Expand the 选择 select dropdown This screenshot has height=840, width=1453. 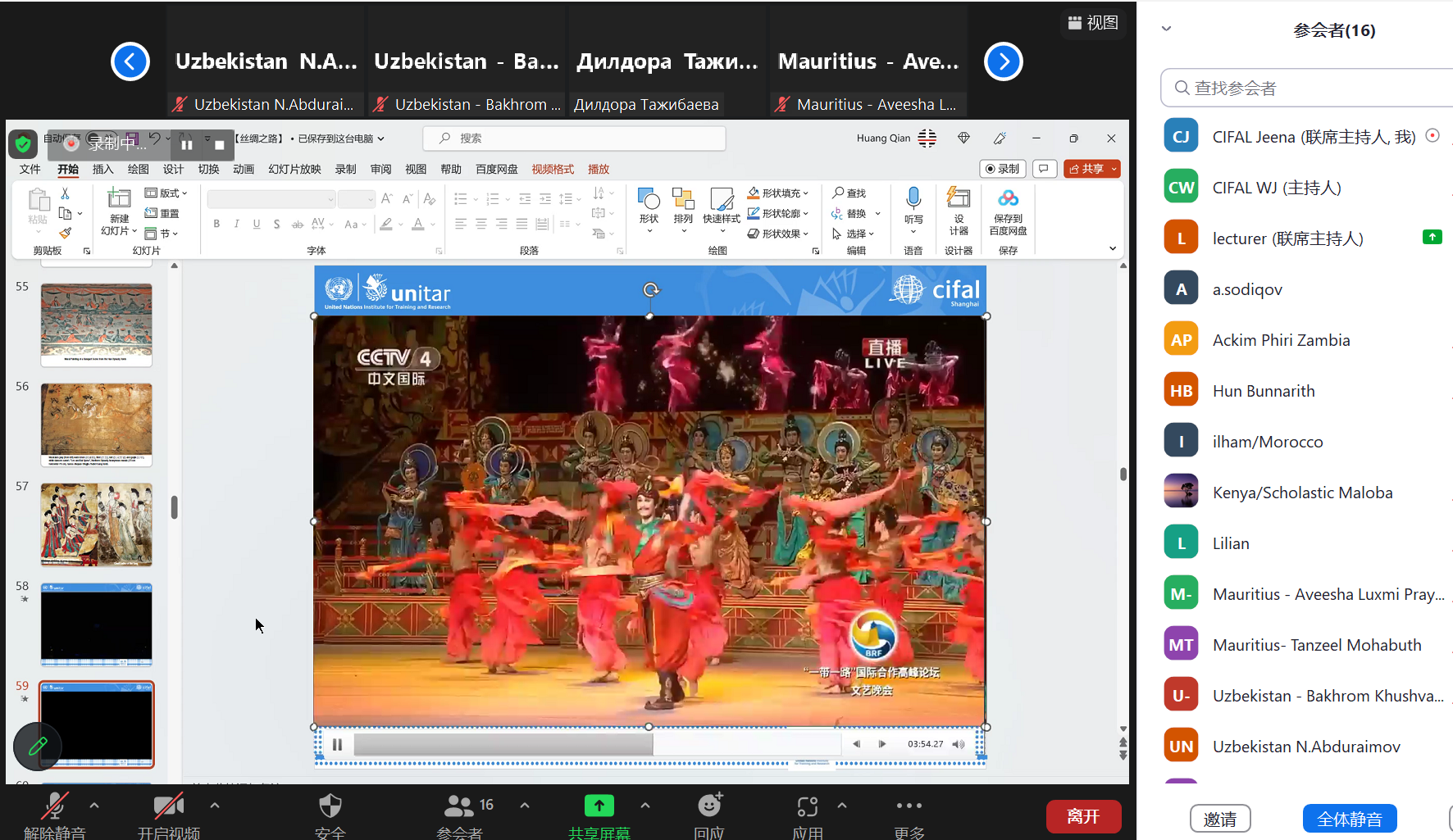854,234
